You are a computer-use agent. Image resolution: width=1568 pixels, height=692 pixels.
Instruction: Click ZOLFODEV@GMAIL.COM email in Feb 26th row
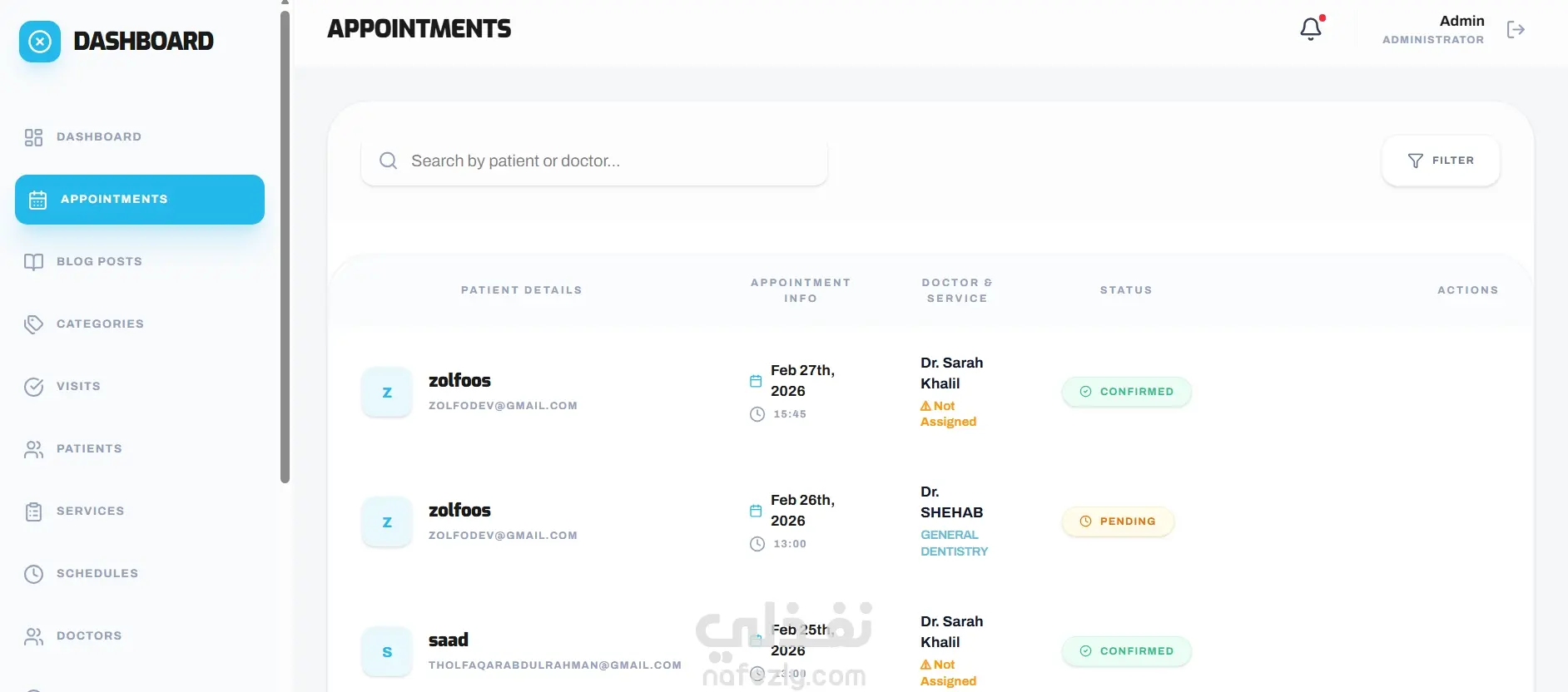503,536
